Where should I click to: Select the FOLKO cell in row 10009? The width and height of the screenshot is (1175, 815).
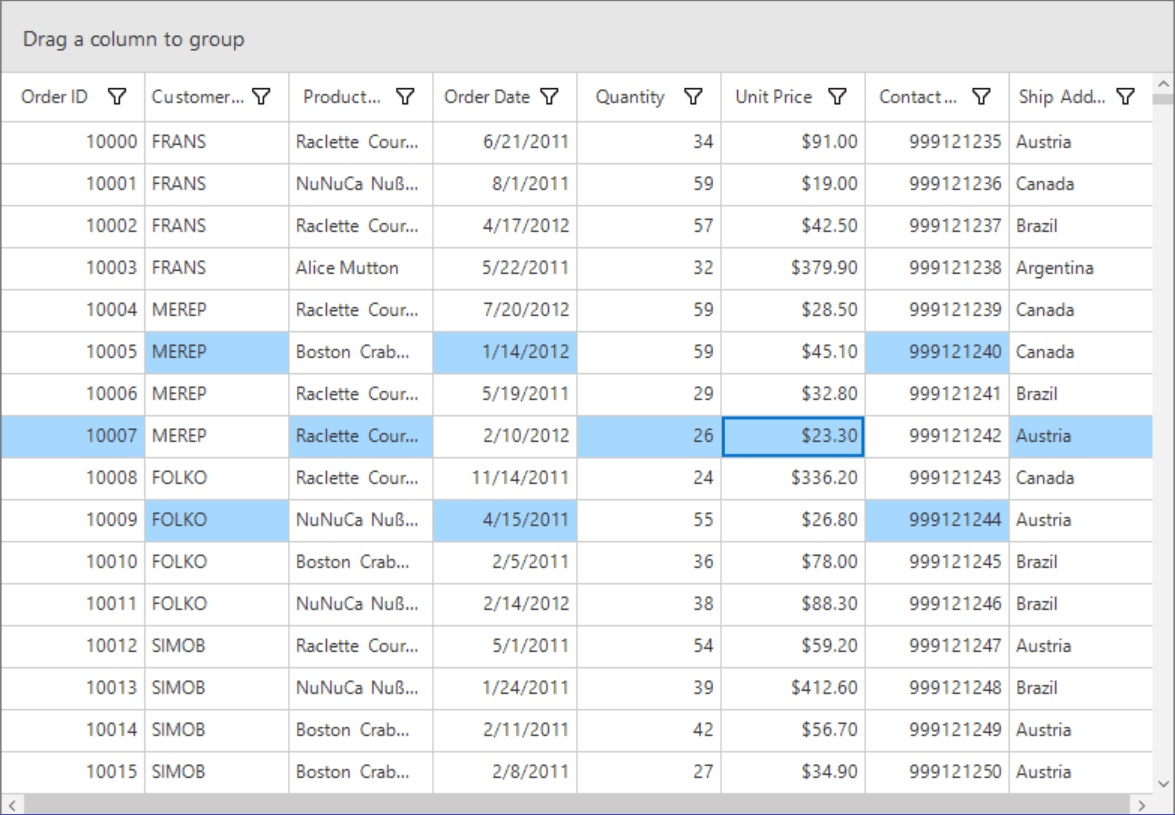pos(215,520)
